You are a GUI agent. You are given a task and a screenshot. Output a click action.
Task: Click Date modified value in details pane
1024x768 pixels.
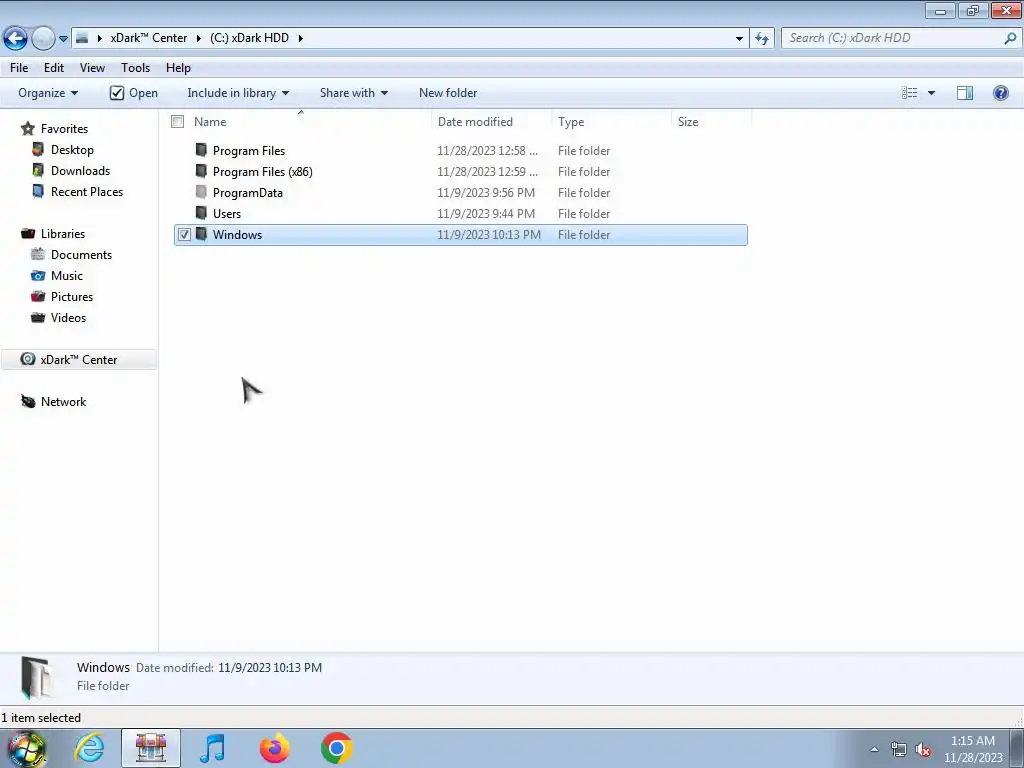(270, 667)
